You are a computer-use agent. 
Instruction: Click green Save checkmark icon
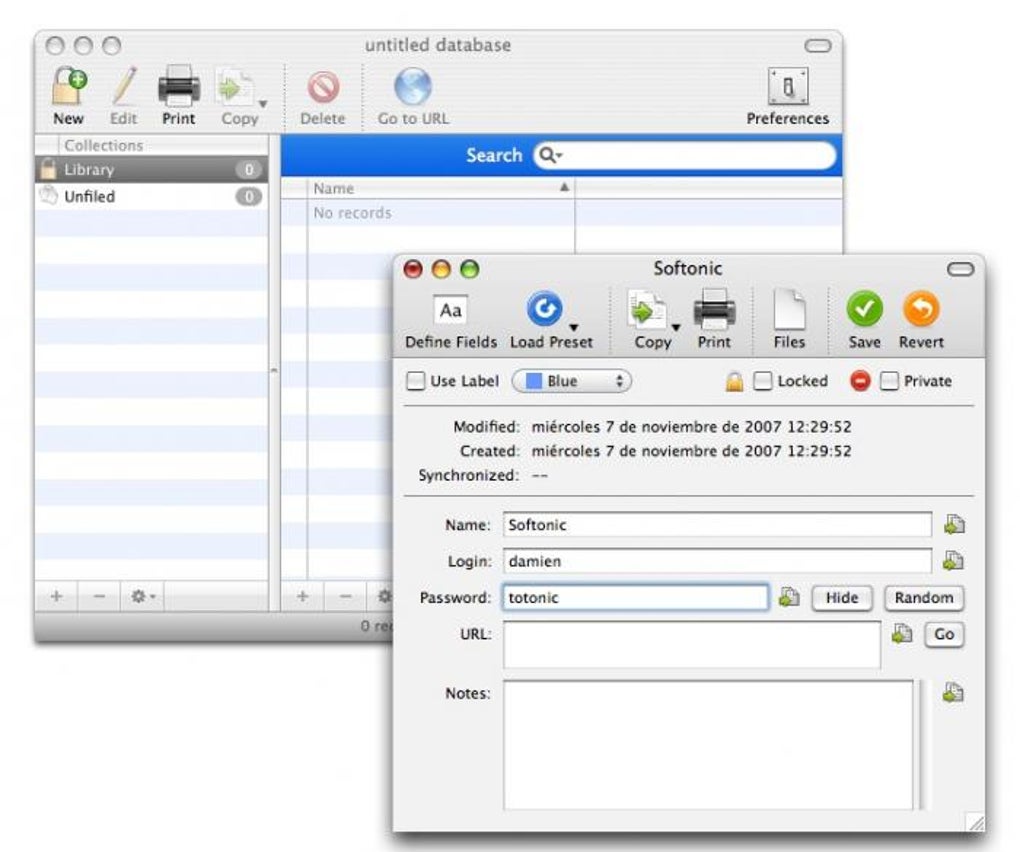pos(865,309)
